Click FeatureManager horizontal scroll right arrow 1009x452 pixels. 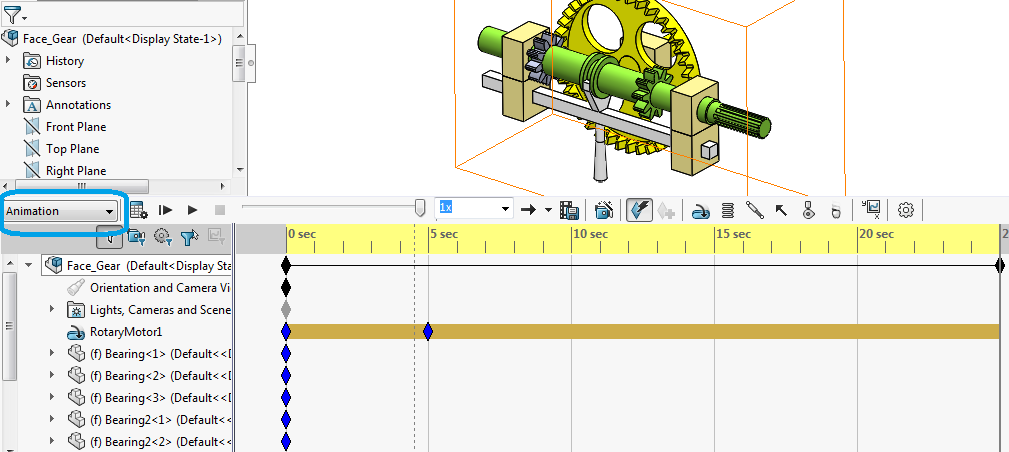coord(223,186)
